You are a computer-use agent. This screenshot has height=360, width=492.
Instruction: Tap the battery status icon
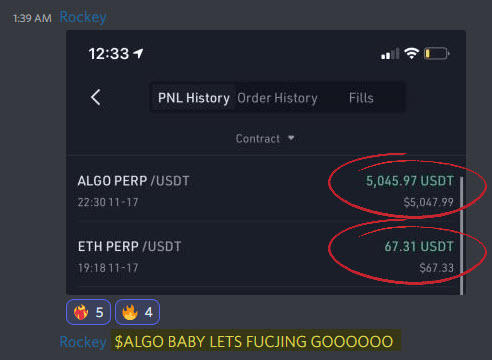click(437, 54)
